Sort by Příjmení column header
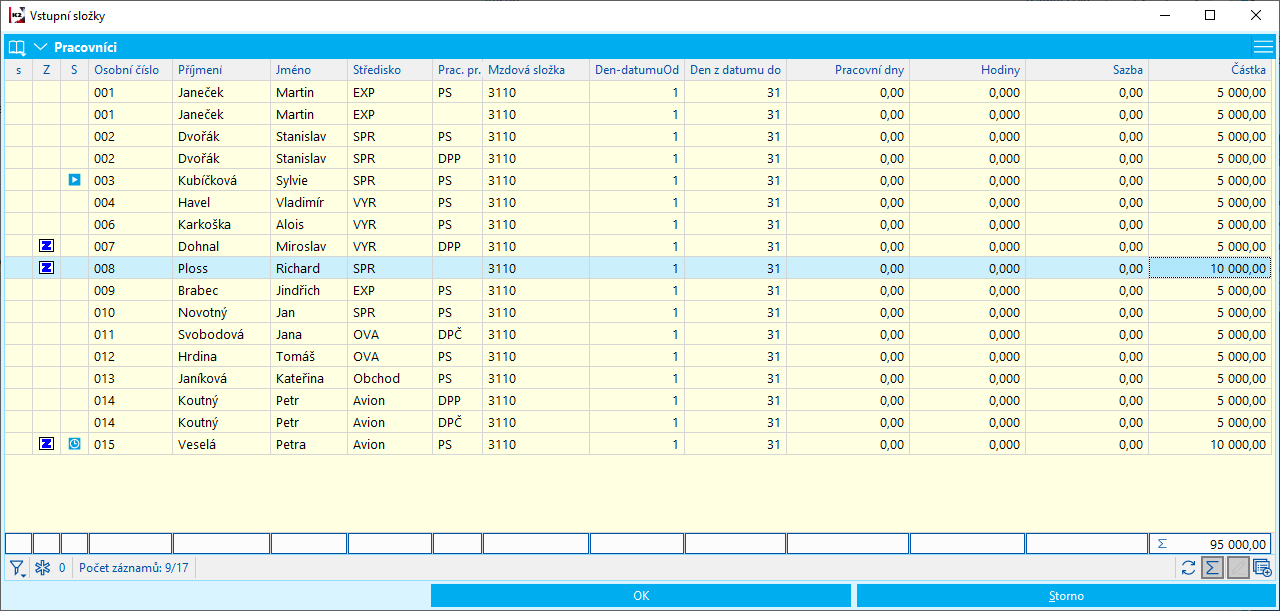Image resolution: width=1280 pixels, height=611 pixels. click(221, 70)
